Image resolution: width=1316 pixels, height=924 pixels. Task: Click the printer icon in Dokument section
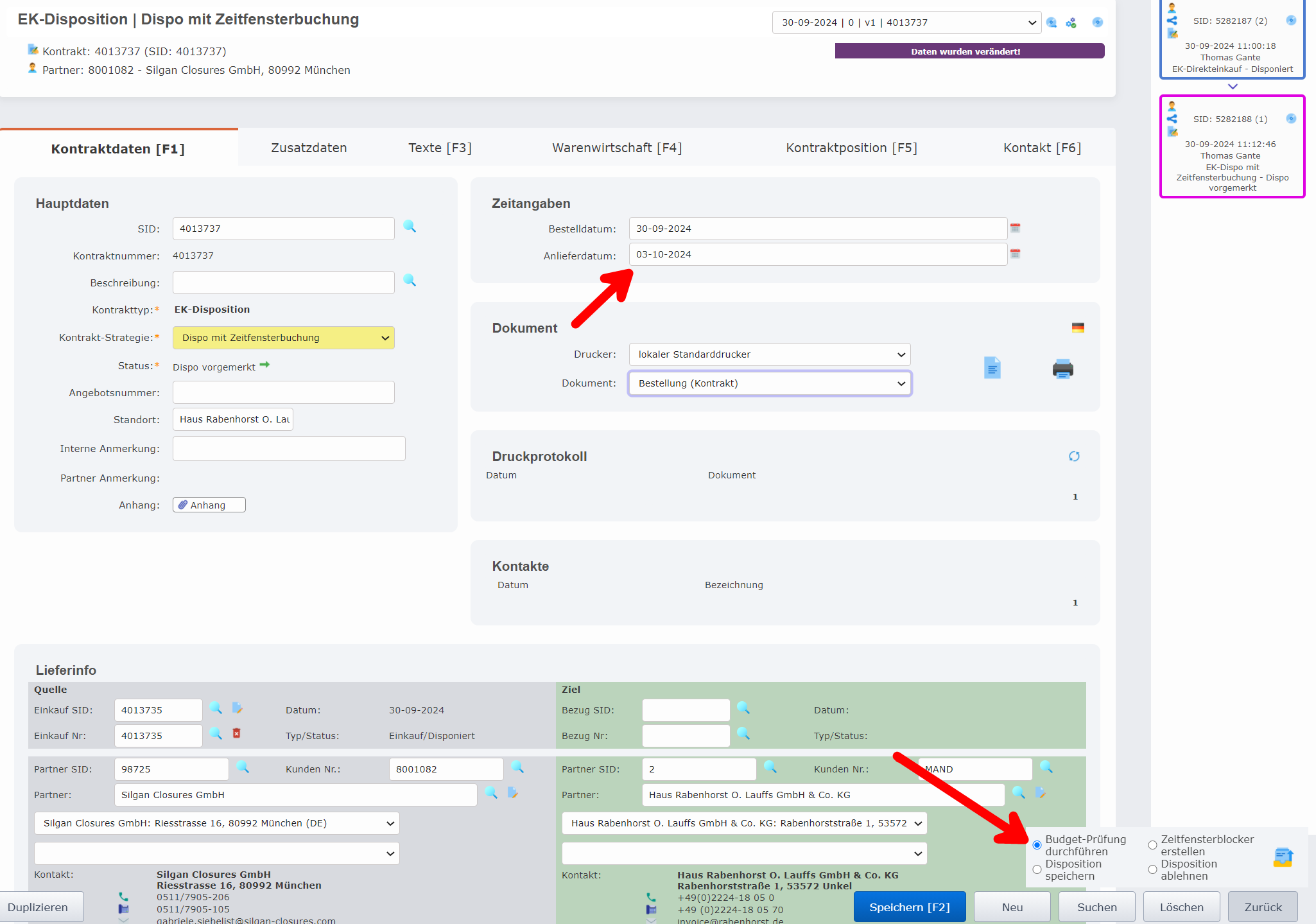click(1062, 369)
